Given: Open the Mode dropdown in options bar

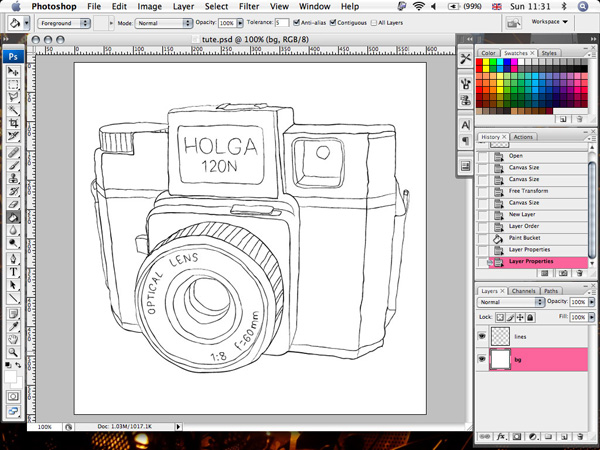Looking at the screenshot, I should pyautogui.click(x=163, y=23).
